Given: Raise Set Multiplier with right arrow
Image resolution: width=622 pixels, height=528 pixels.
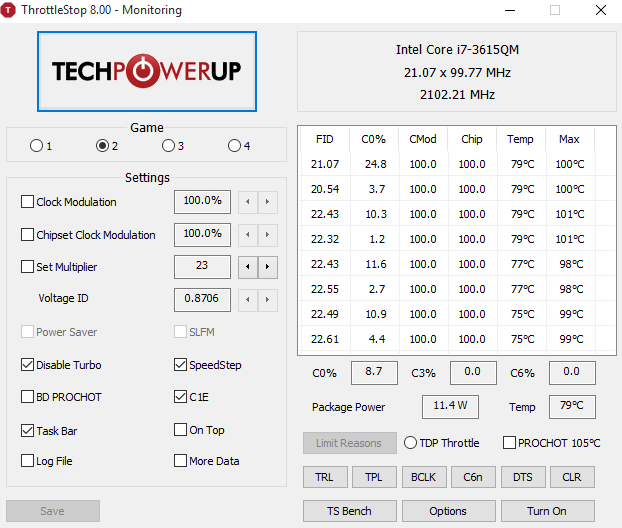Looking at the screenshot, I should tap(267, 267).
